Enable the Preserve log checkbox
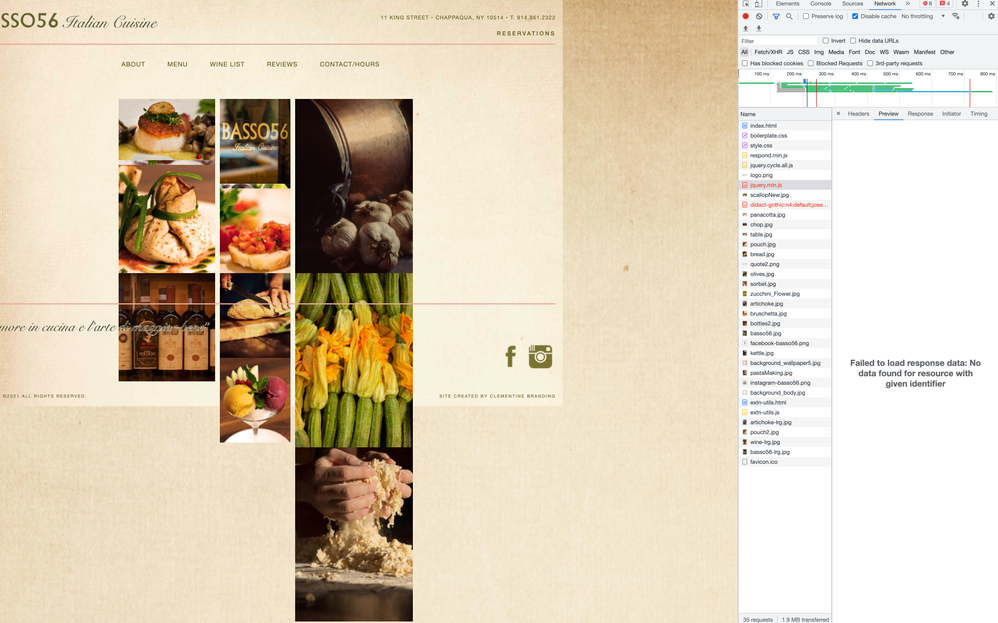Image resolution: width=998 pixels, height=623 pixels. 807,16
